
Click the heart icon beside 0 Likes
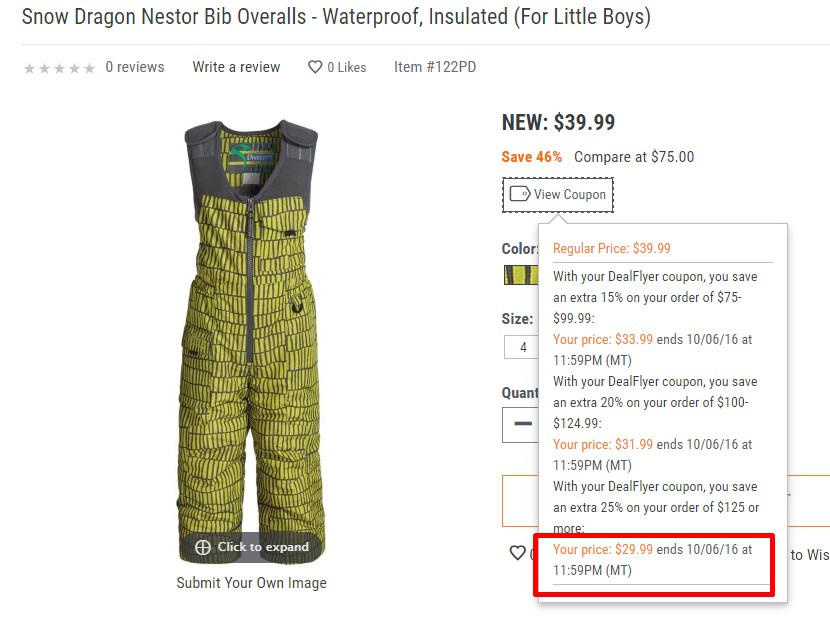[315, 67]
